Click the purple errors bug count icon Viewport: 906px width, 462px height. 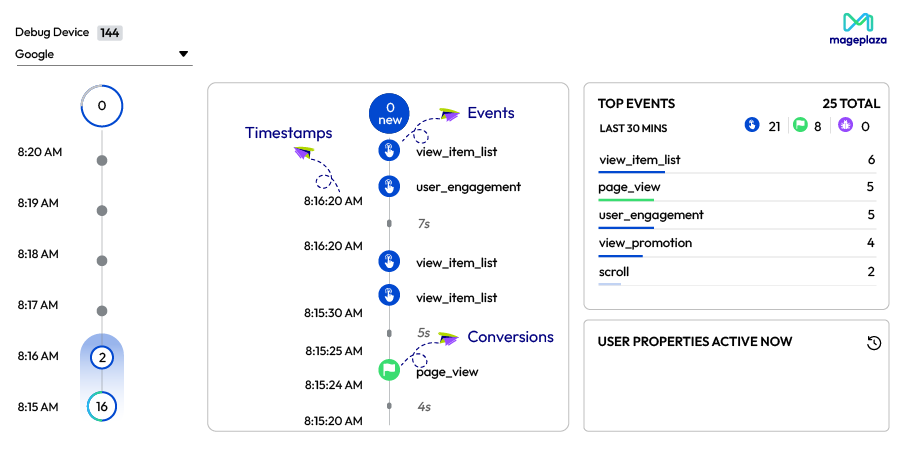[x=846, y=126]
